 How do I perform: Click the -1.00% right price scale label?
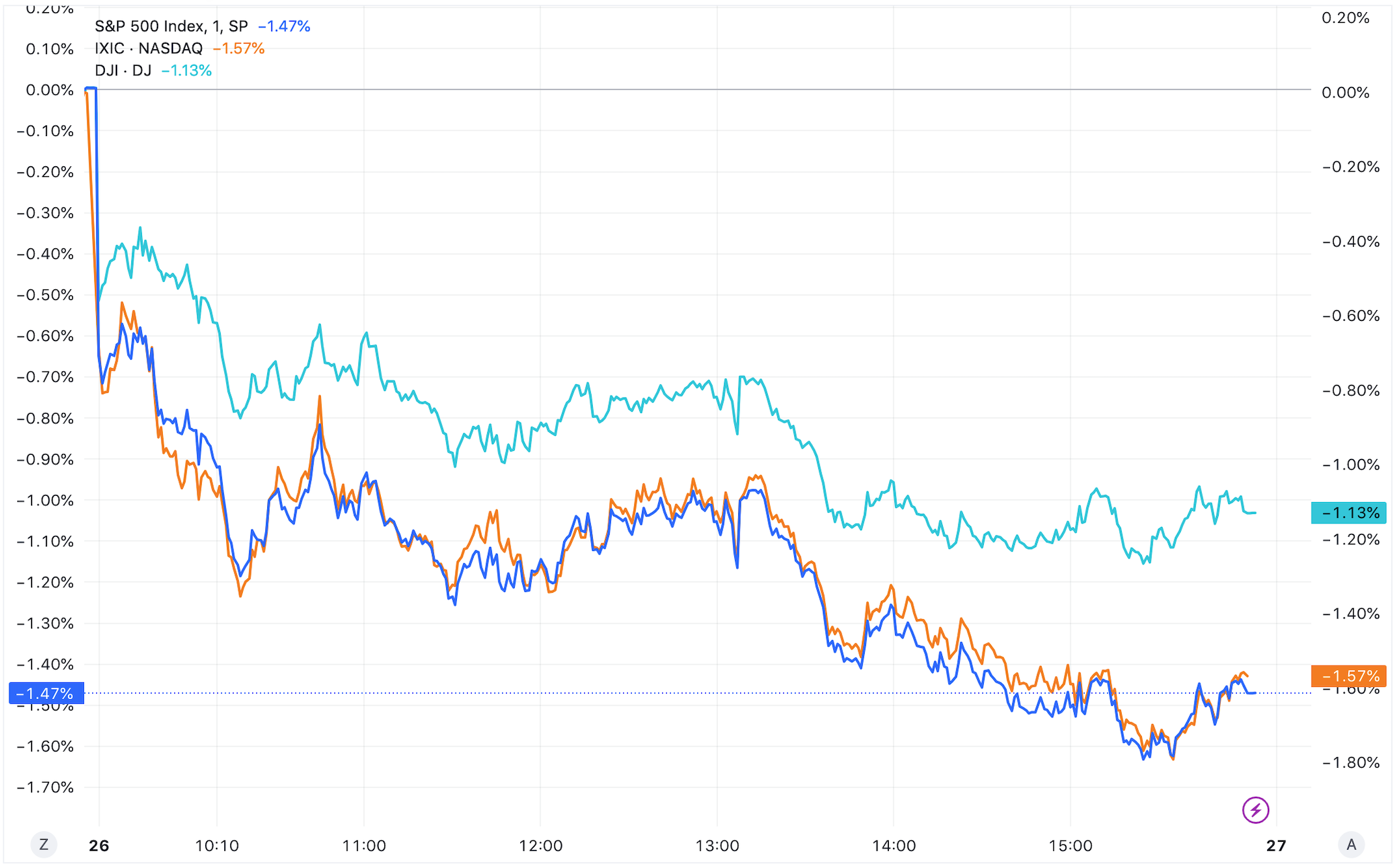click(1350, 465)
